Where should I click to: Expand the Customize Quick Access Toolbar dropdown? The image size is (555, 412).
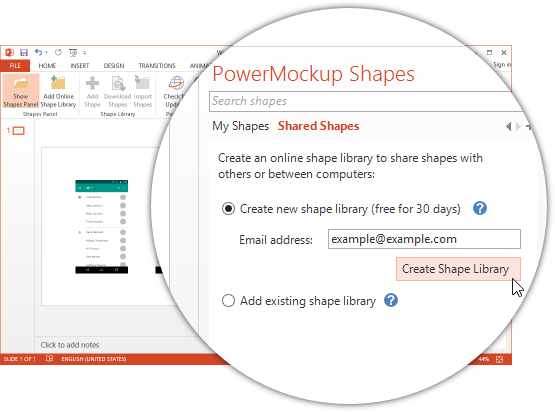point(85,53)
